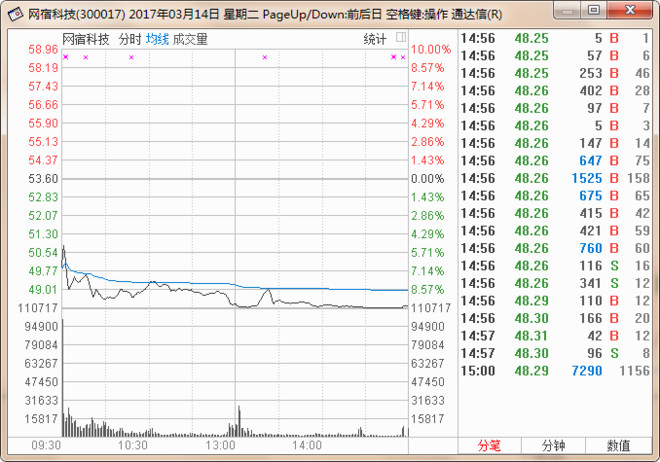Select the tick row with volume 760
The width and height of the screenshot is (660, 462).
tap(555, 248)
